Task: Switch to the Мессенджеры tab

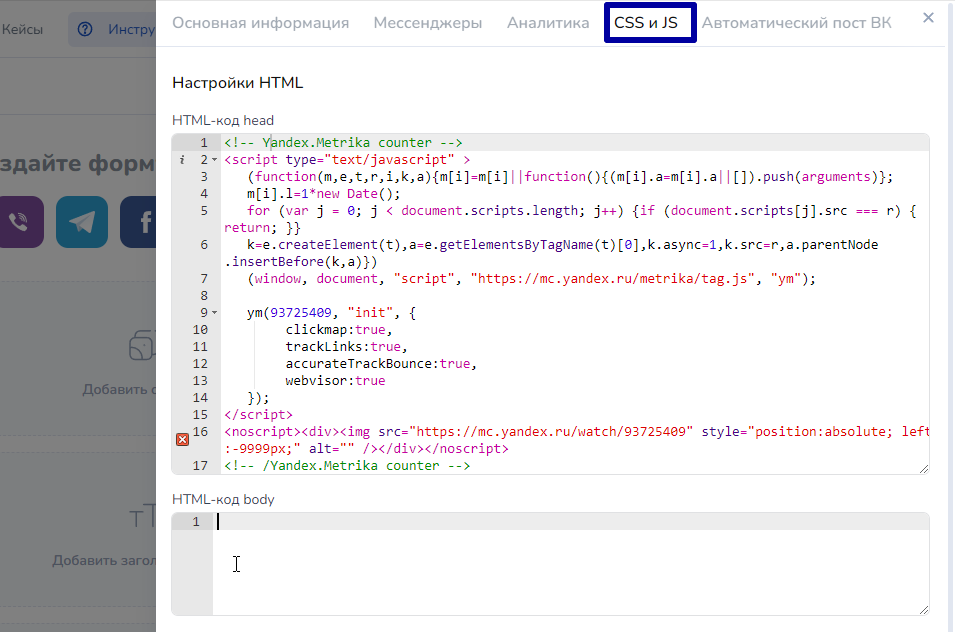Action: pos(428,23)
